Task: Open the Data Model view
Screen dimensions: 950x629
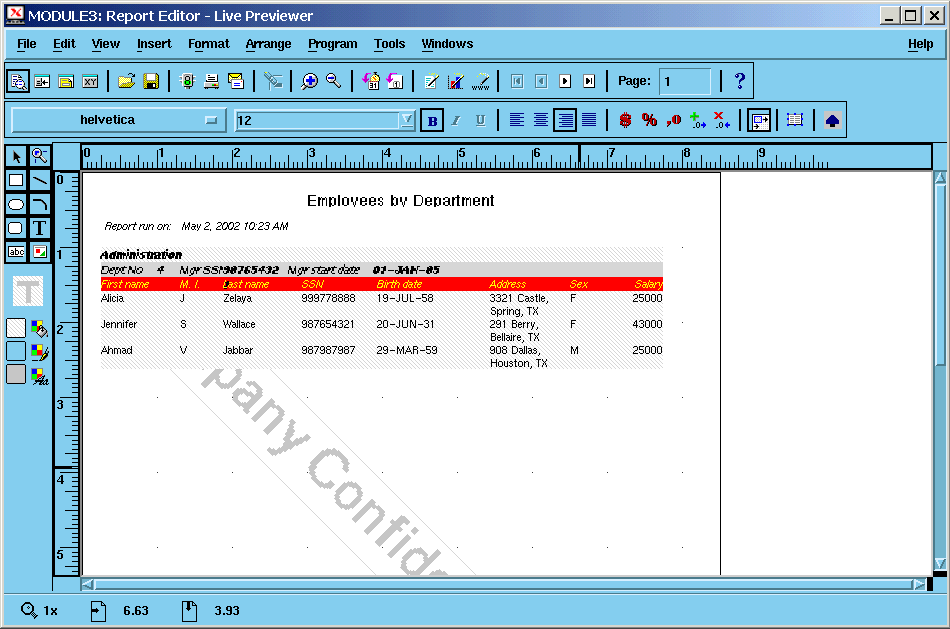Action: pos(42,81)
